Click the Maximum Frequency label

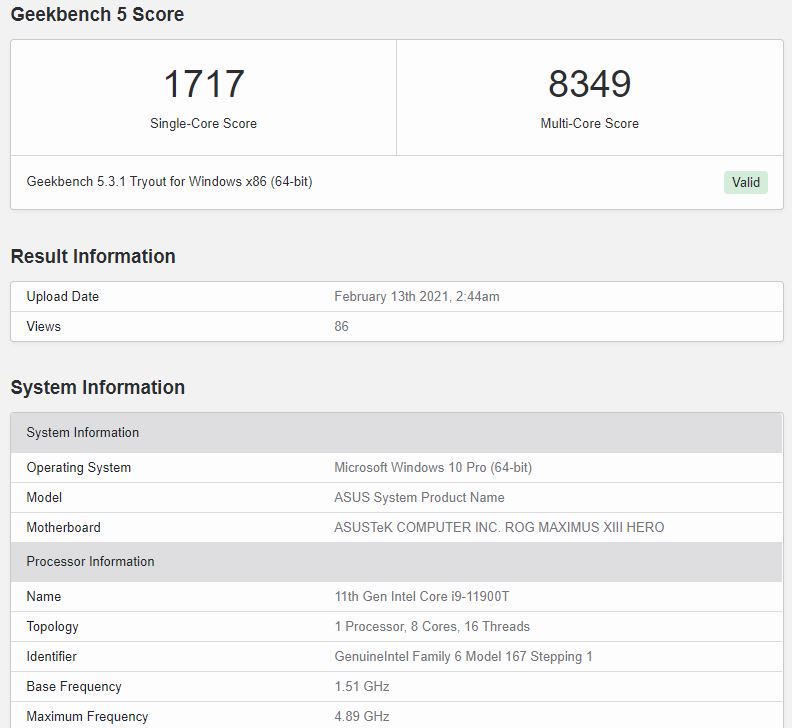coord(87,716)
